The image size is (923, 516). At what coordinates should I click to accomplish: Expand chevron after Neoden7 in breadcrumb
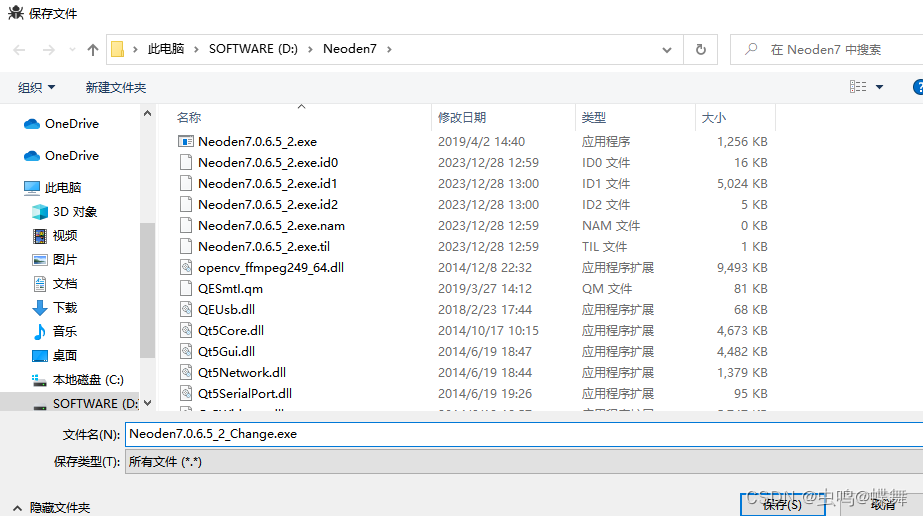pyautogui.click(x=389, y=49)
